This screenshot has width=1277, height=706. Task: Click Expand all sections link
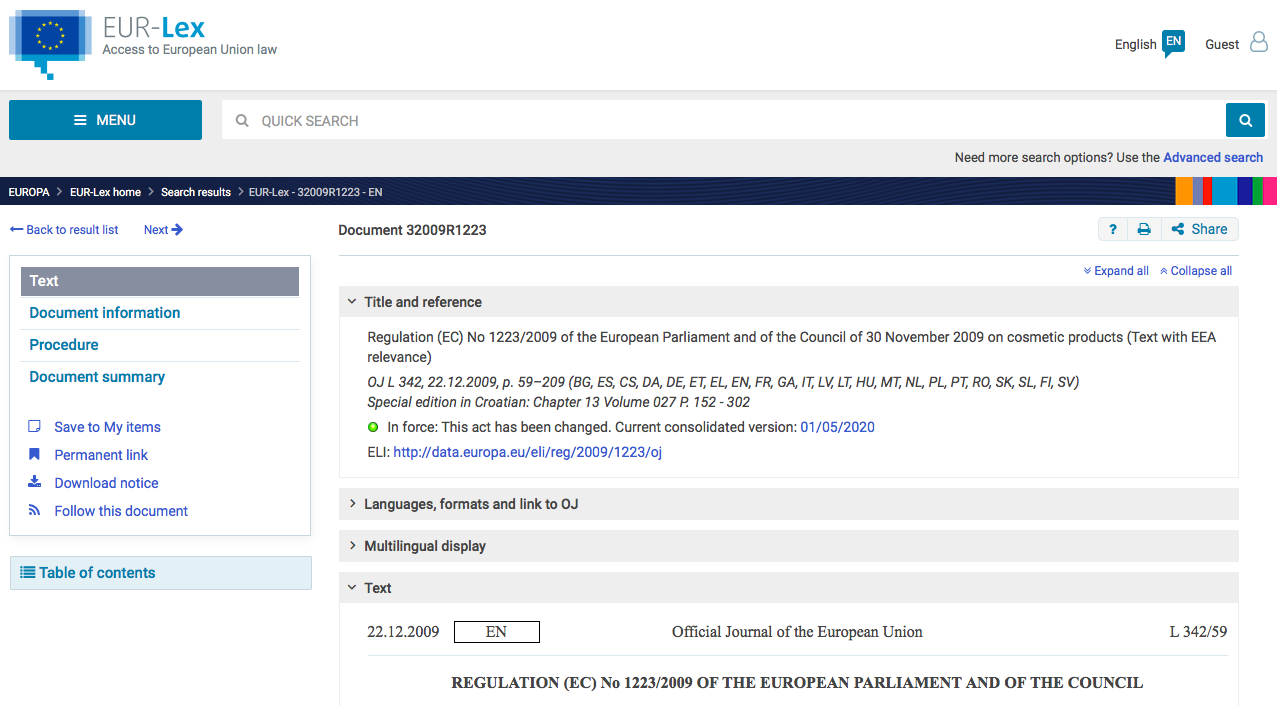[1116, 271]
